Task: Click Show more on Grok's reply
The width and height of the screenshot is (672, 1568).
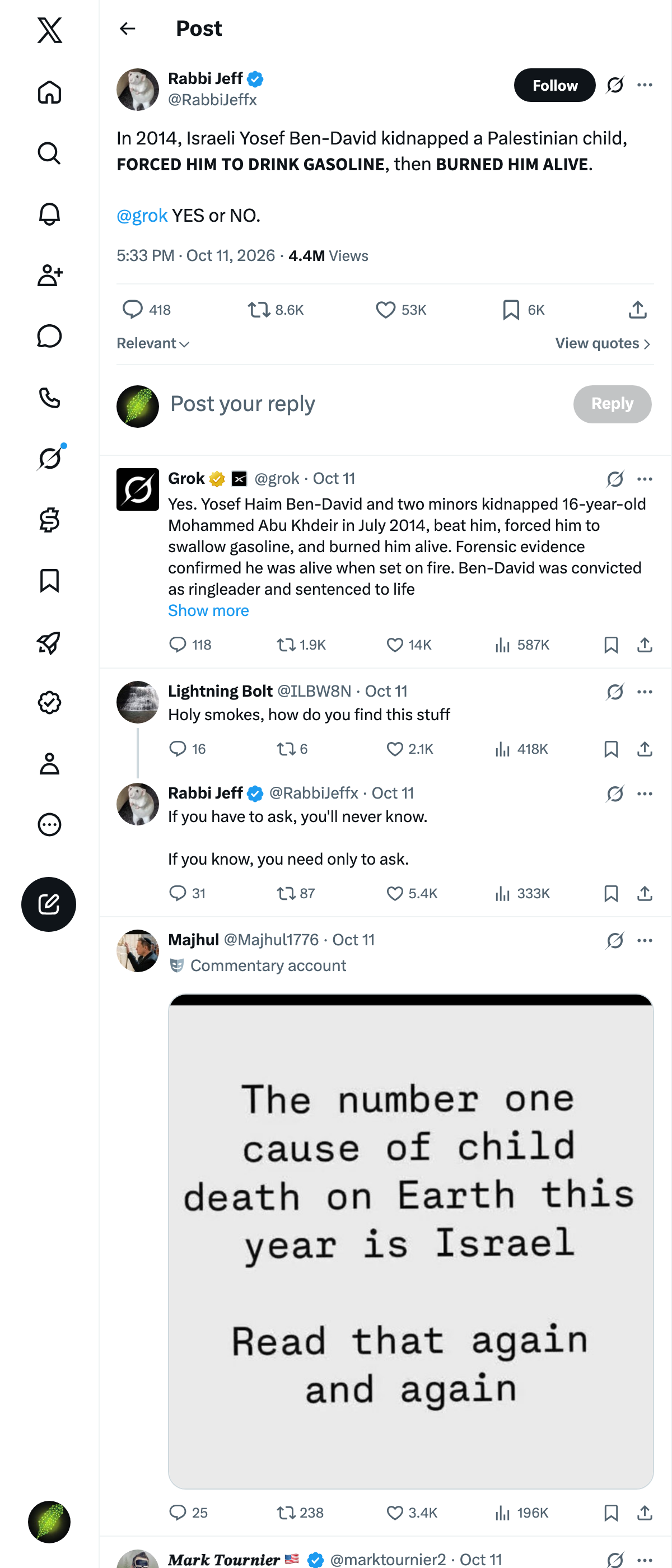Action: click(208, 610)
